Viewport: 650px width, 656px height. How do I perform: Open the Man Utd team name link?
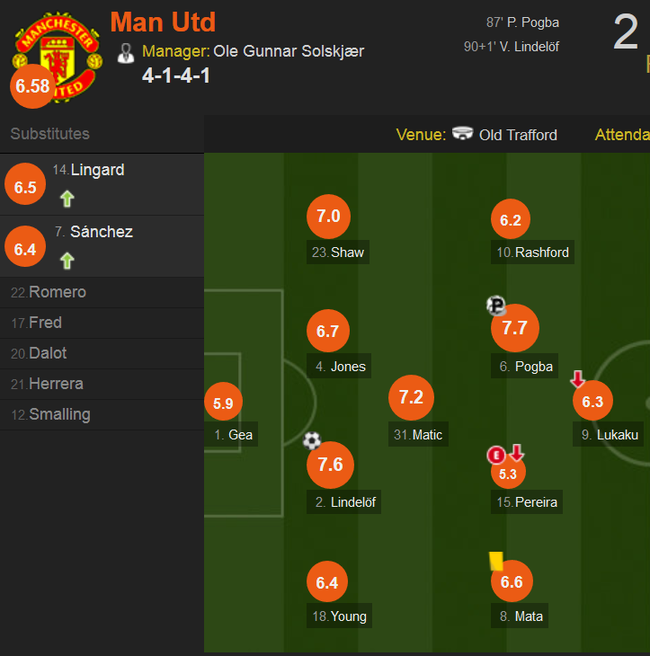point(163,22)
